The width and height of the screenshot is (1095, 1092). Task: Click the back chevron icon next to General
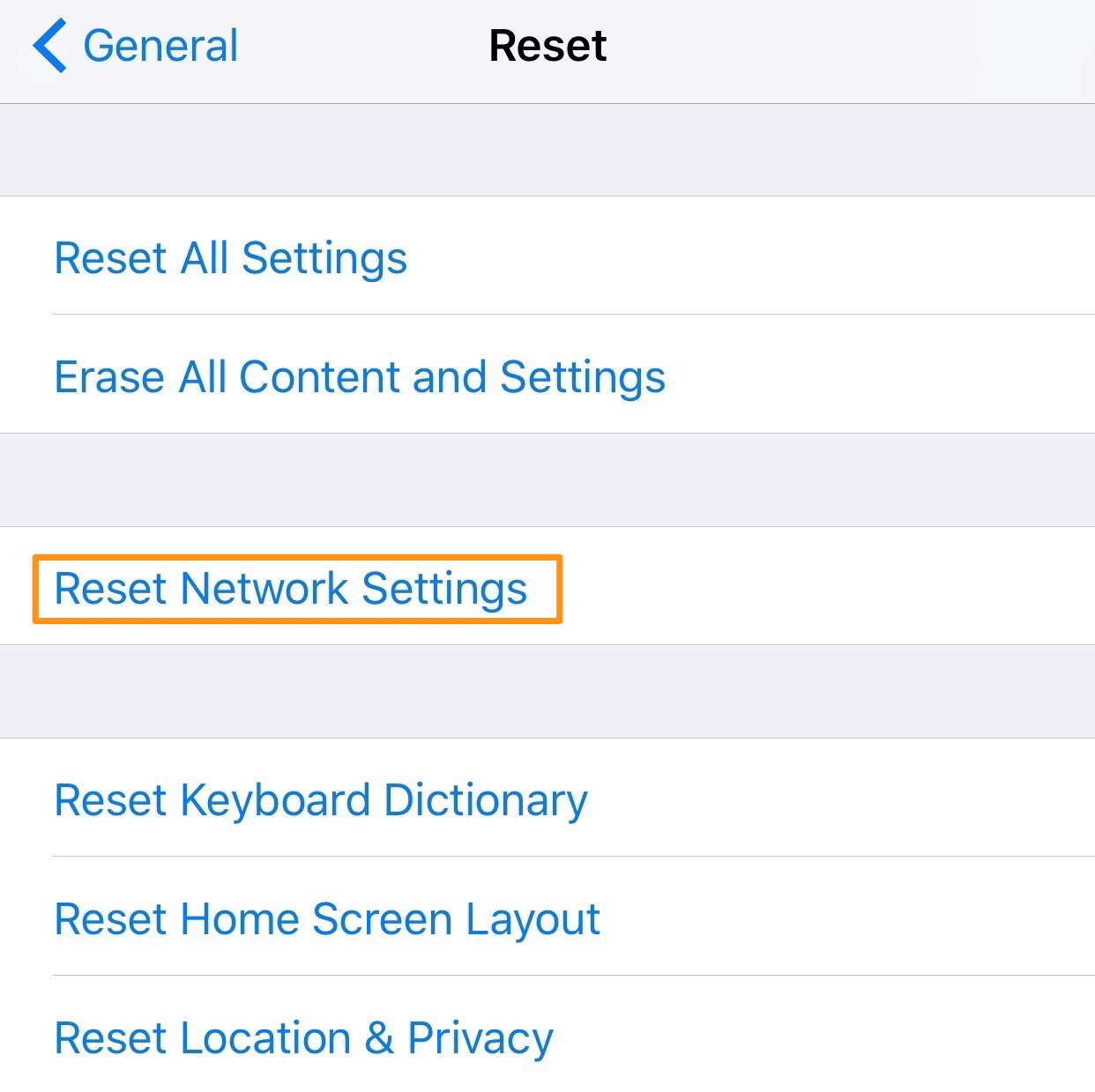tap(50, 45)
